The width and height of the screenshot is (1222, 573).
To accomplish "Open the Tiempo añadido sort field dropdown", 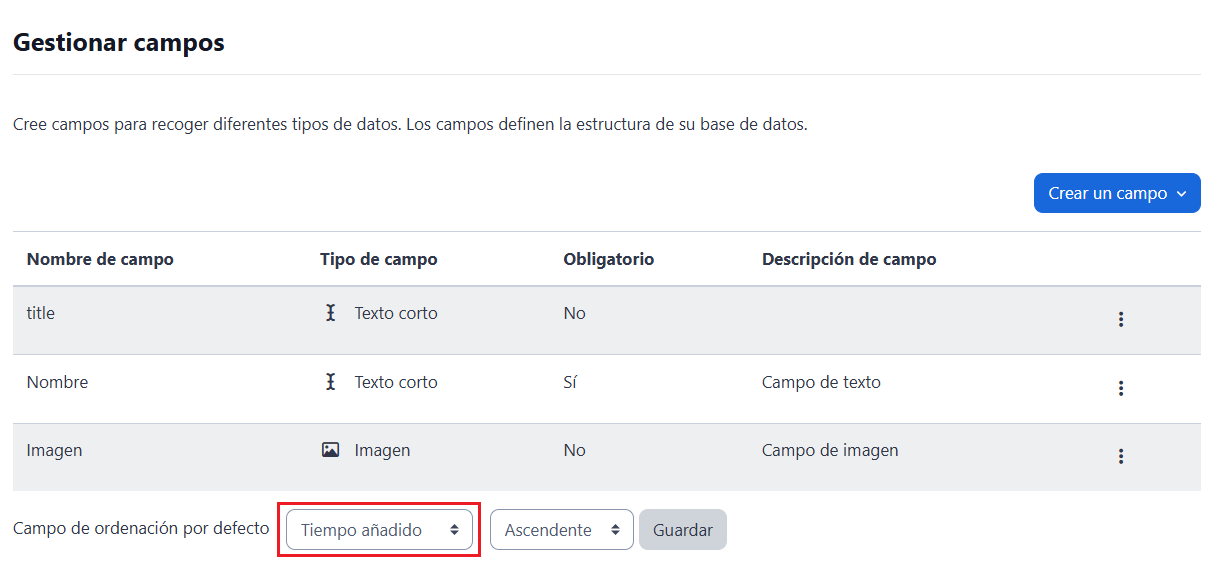I will click(379, 530).
